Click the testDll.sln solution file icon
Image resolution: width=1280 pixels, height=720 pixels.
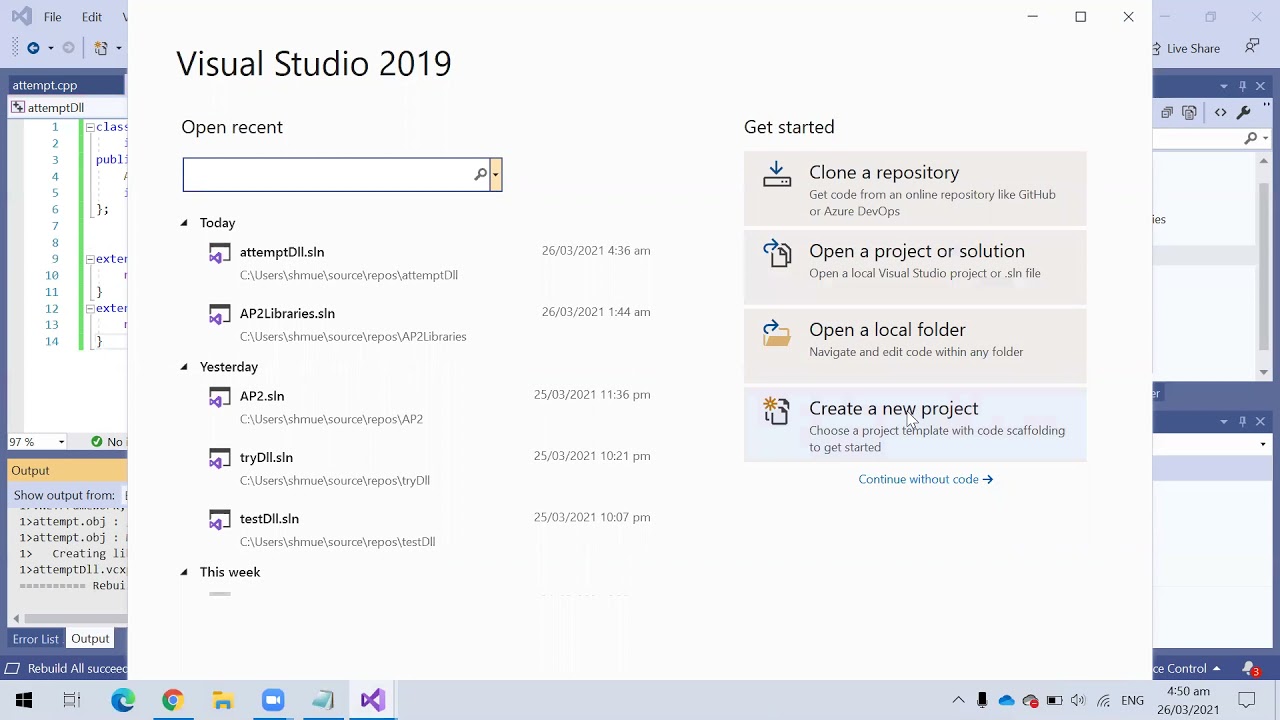point(219,520)
